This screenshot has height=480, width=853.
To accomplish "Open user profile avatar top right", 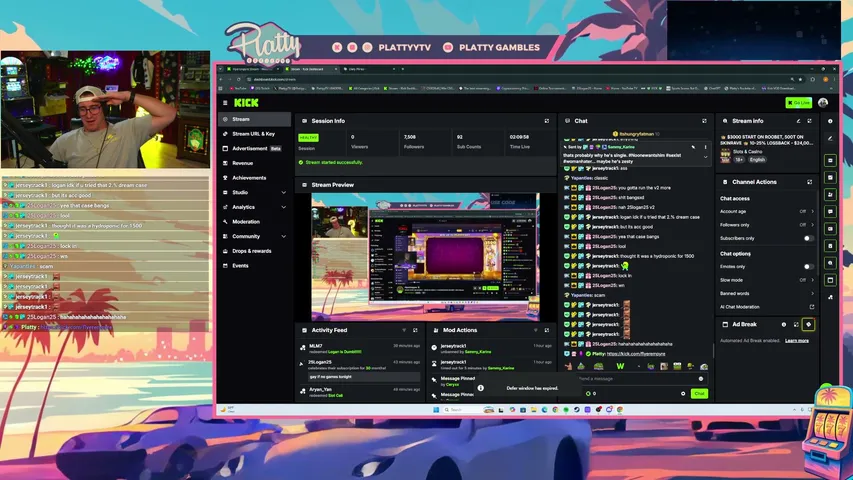I will click(x=823, y=102).
